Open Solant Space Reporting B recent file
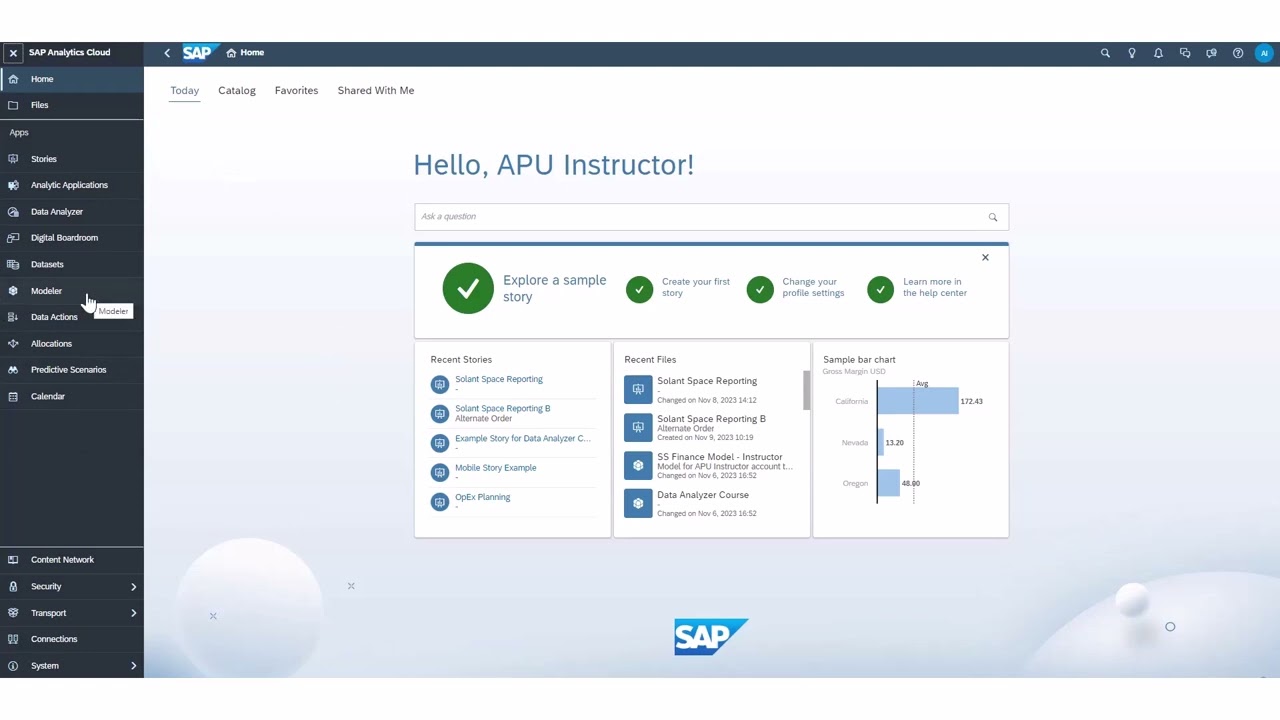Viewport: 1280px width, 720px height. pyautogui.click(x=711, y=419)
